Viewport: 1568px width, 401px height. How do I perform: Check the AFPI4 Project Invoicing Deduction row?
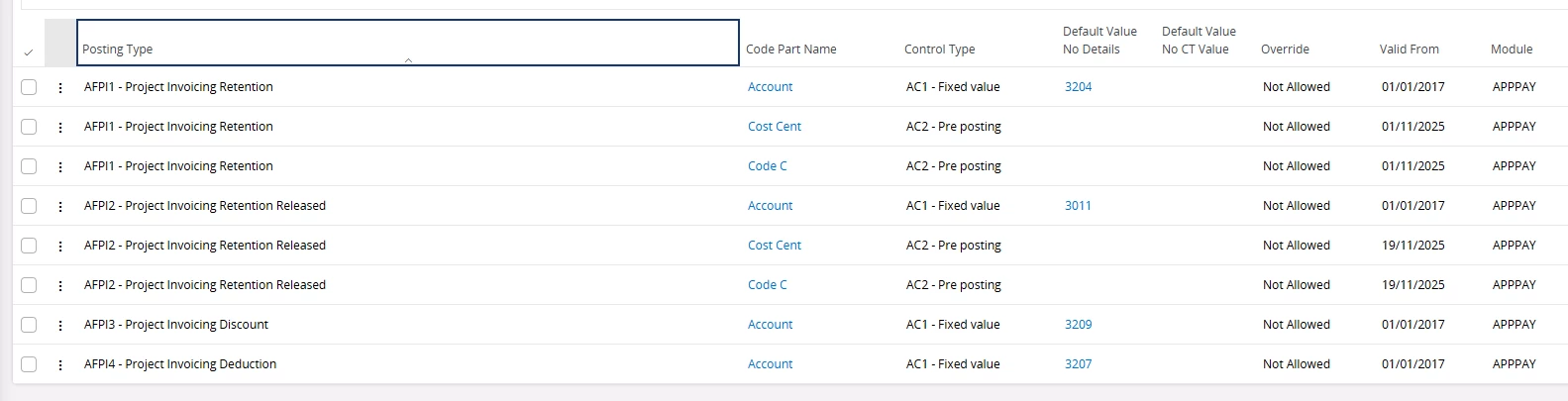[x=29, y=364]
